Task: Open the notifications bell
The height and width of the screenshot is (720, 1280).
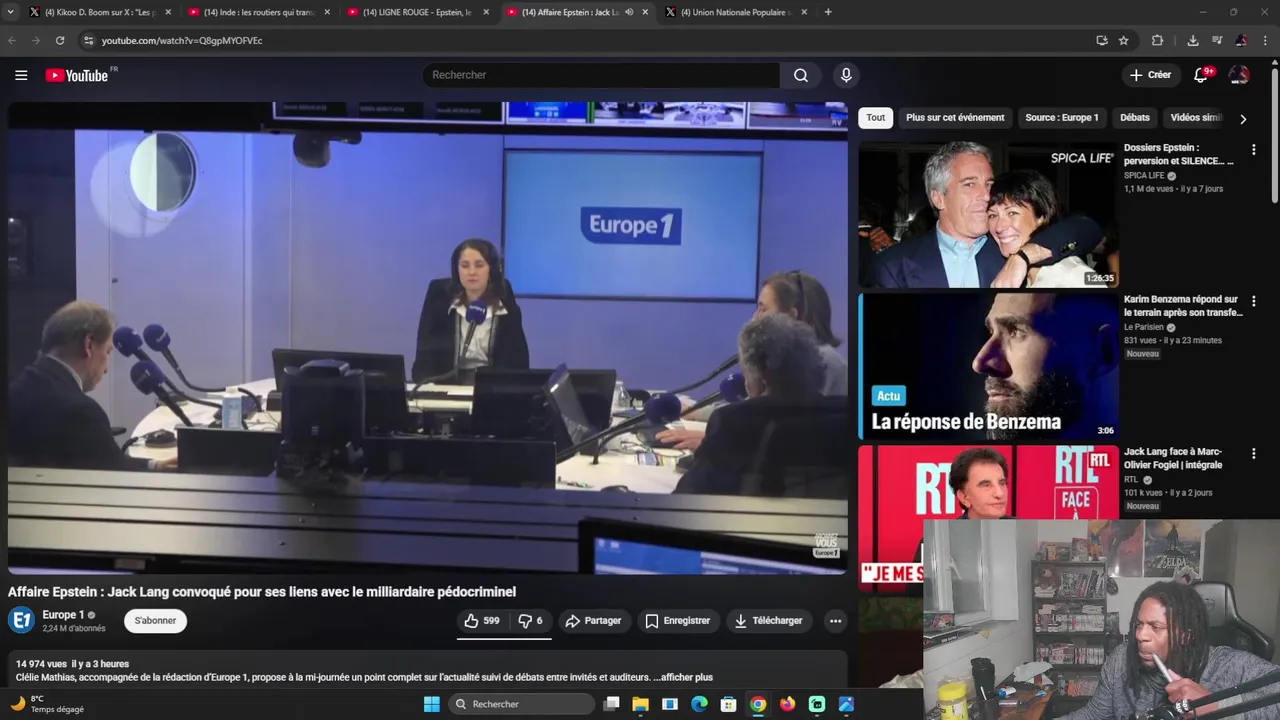Action: click(1202, 75)
